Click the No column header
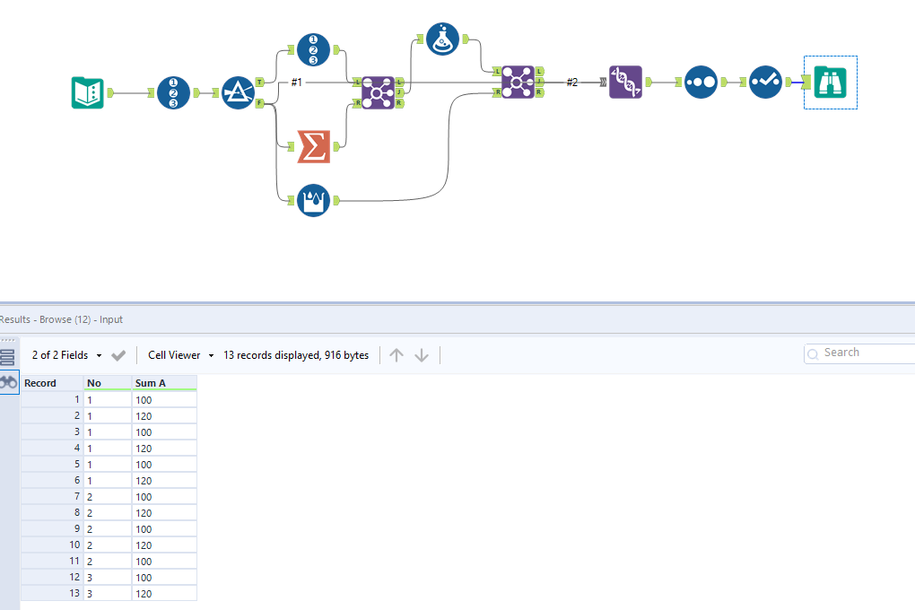 tap(108, 383)
